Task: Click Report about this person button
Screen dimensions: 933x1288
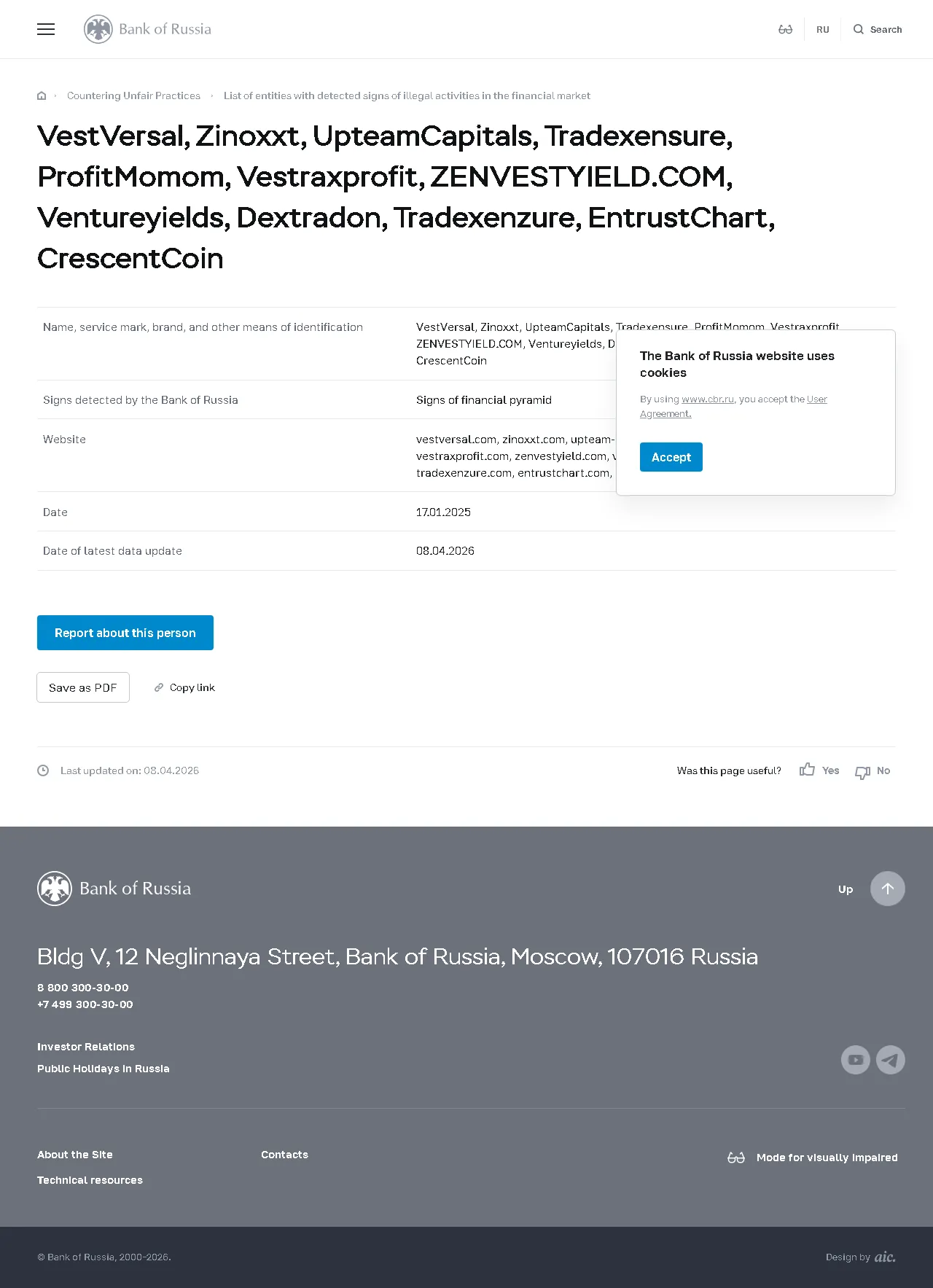Action: point(125,633)
